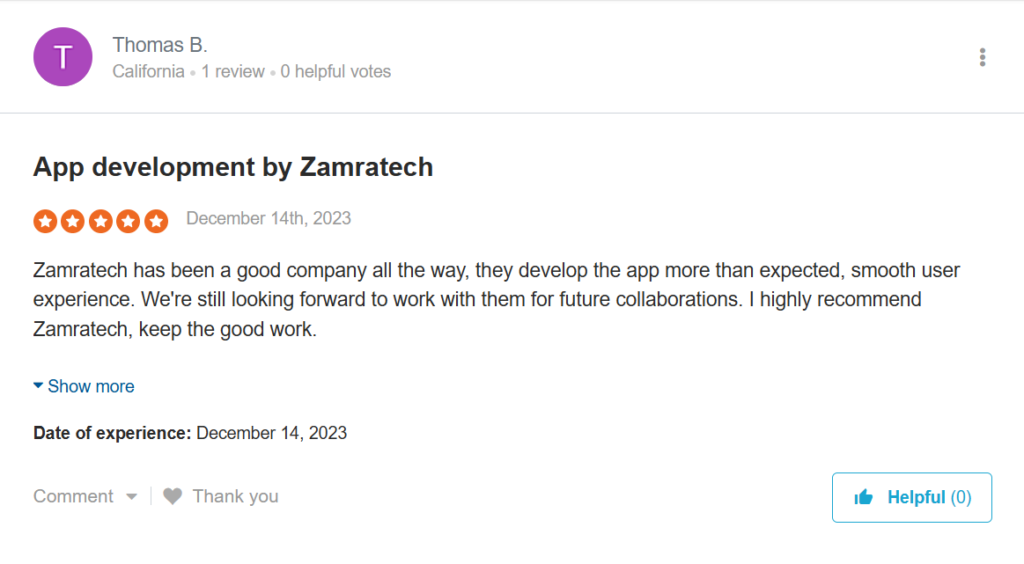The width and height of the screenshot is (1024, 564).
Task: Click the heart icon beside Thank you
Action: tap(172, 496)
